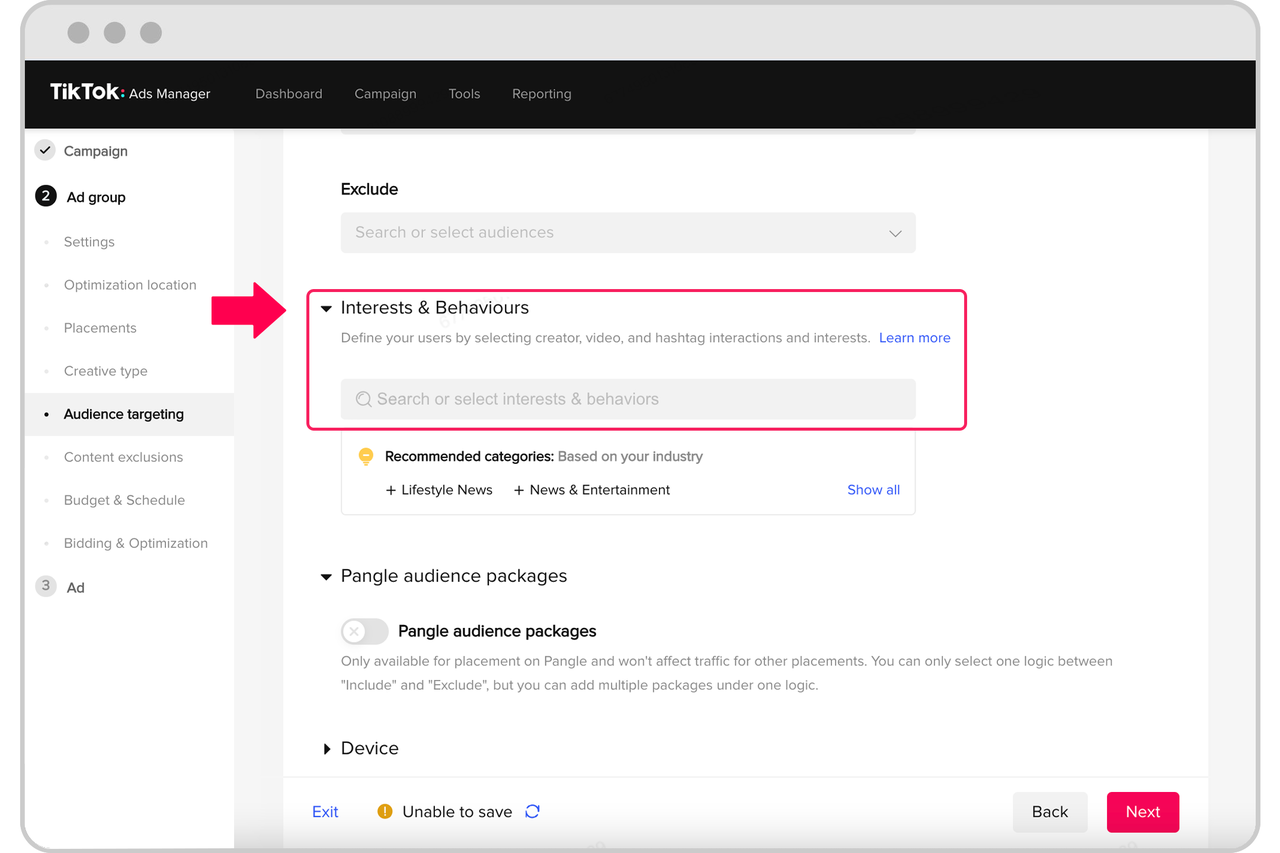Click the search icon in interests field
1280x853 pixels.
coord(363,399)
